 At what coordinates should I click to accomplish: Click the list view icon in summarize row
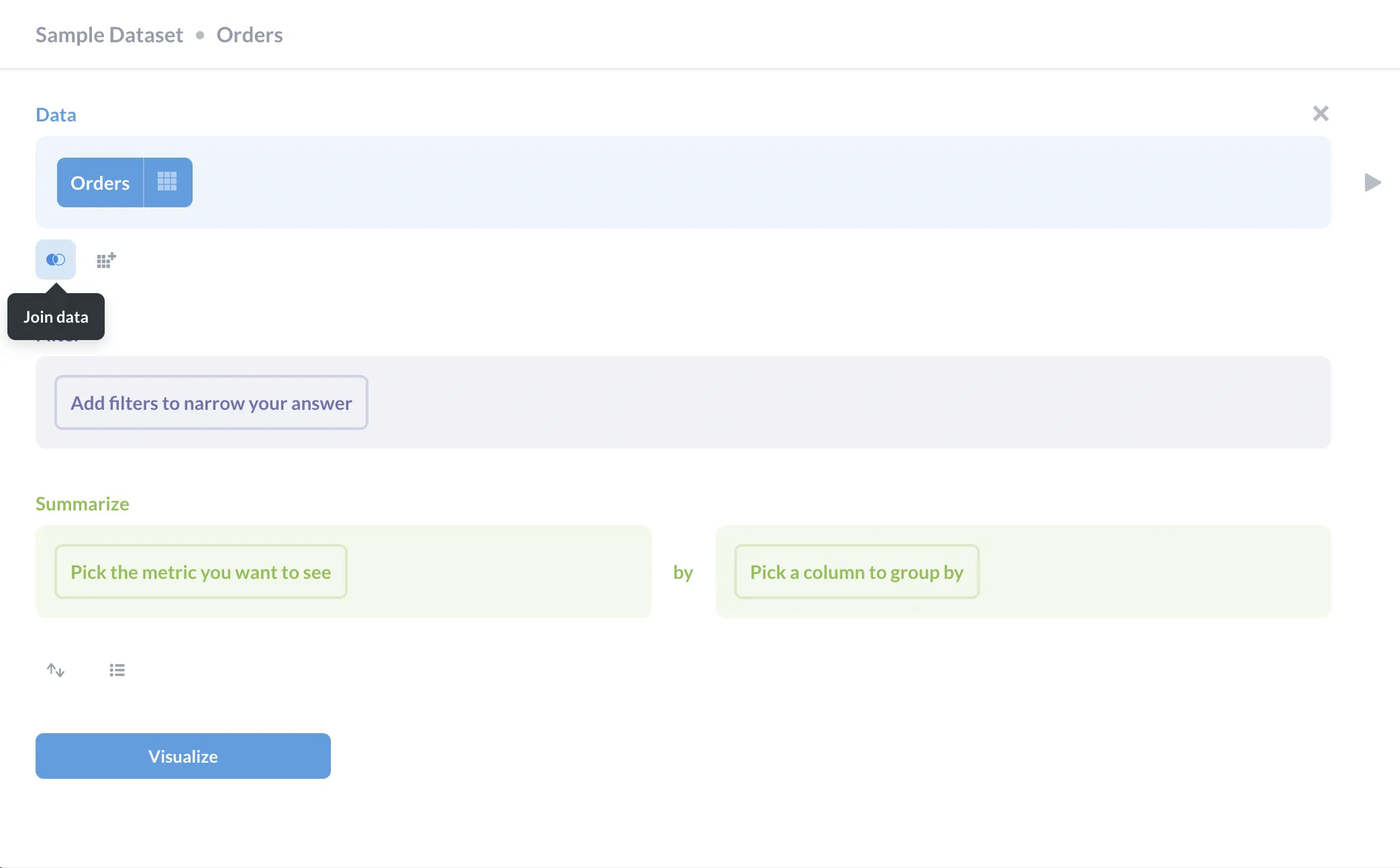(x=117, y=670)
